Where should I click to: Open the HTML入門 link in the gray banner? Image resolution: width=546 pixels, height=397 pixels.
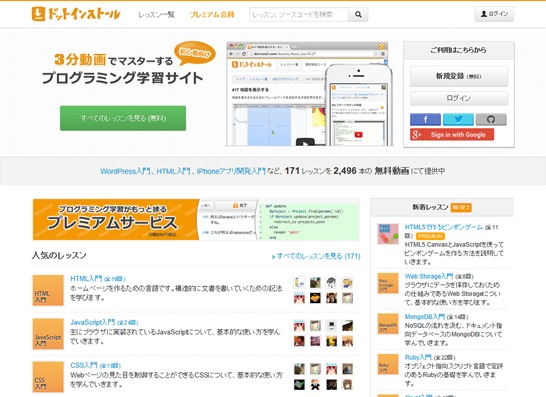(173, 171)
